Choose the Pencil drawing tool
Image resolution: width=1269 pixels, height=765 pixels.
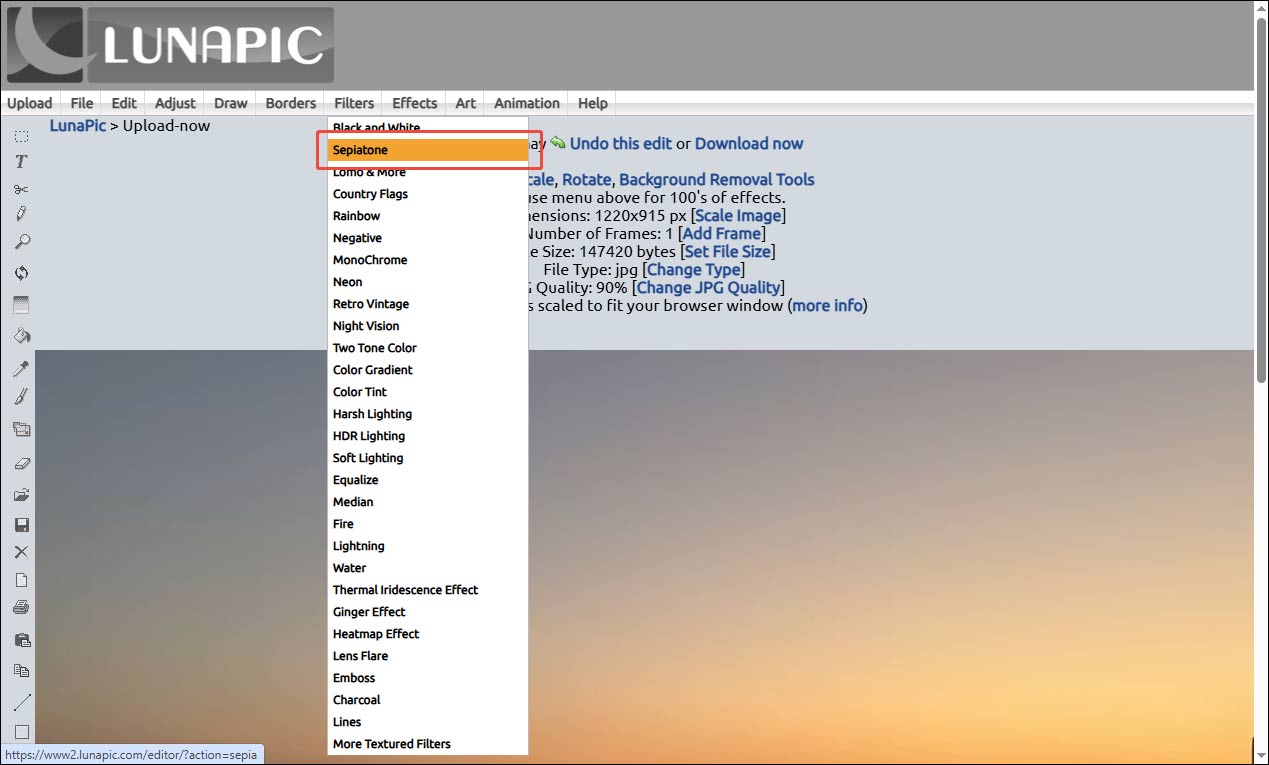(x=22, y=214)
